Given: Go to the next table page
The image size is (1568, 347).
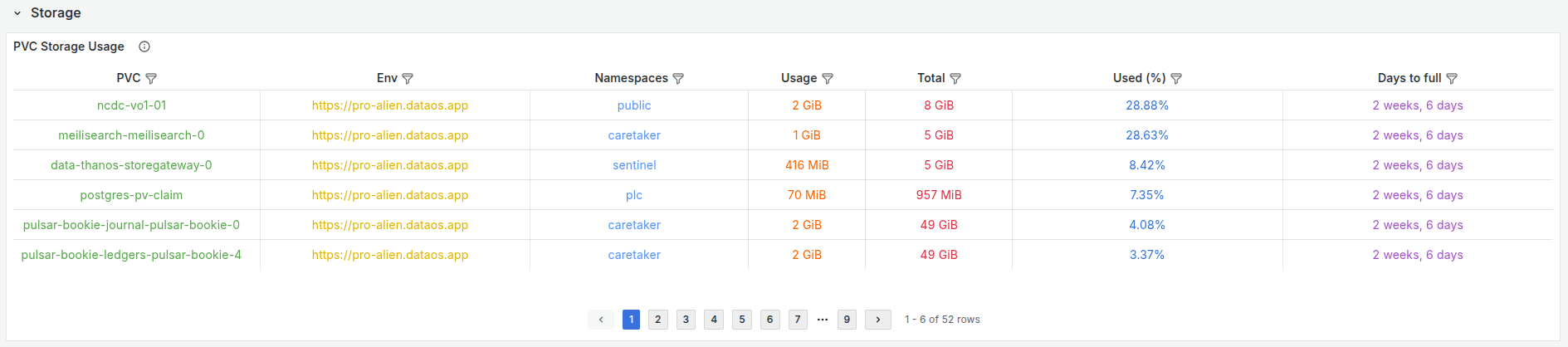Looking at the screenshot, I should (877, 320).
